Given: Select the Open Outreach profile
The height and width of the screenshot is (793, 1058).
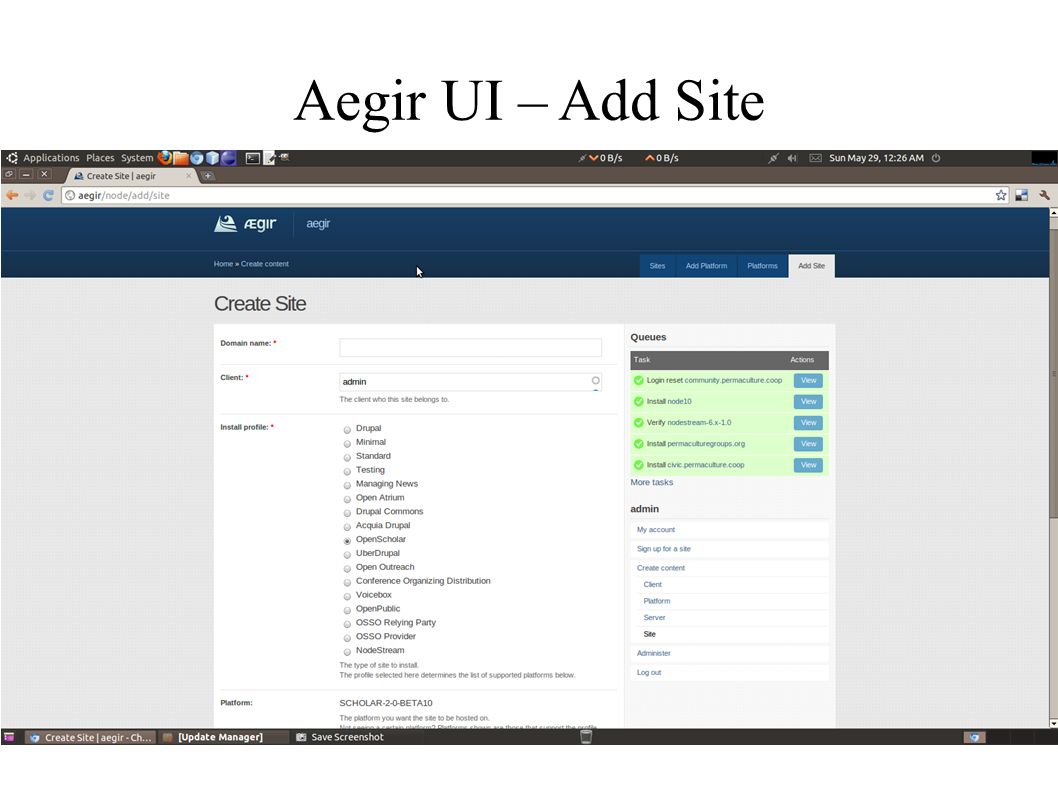Looking at the screenshot, I should [x=347, y=569].
